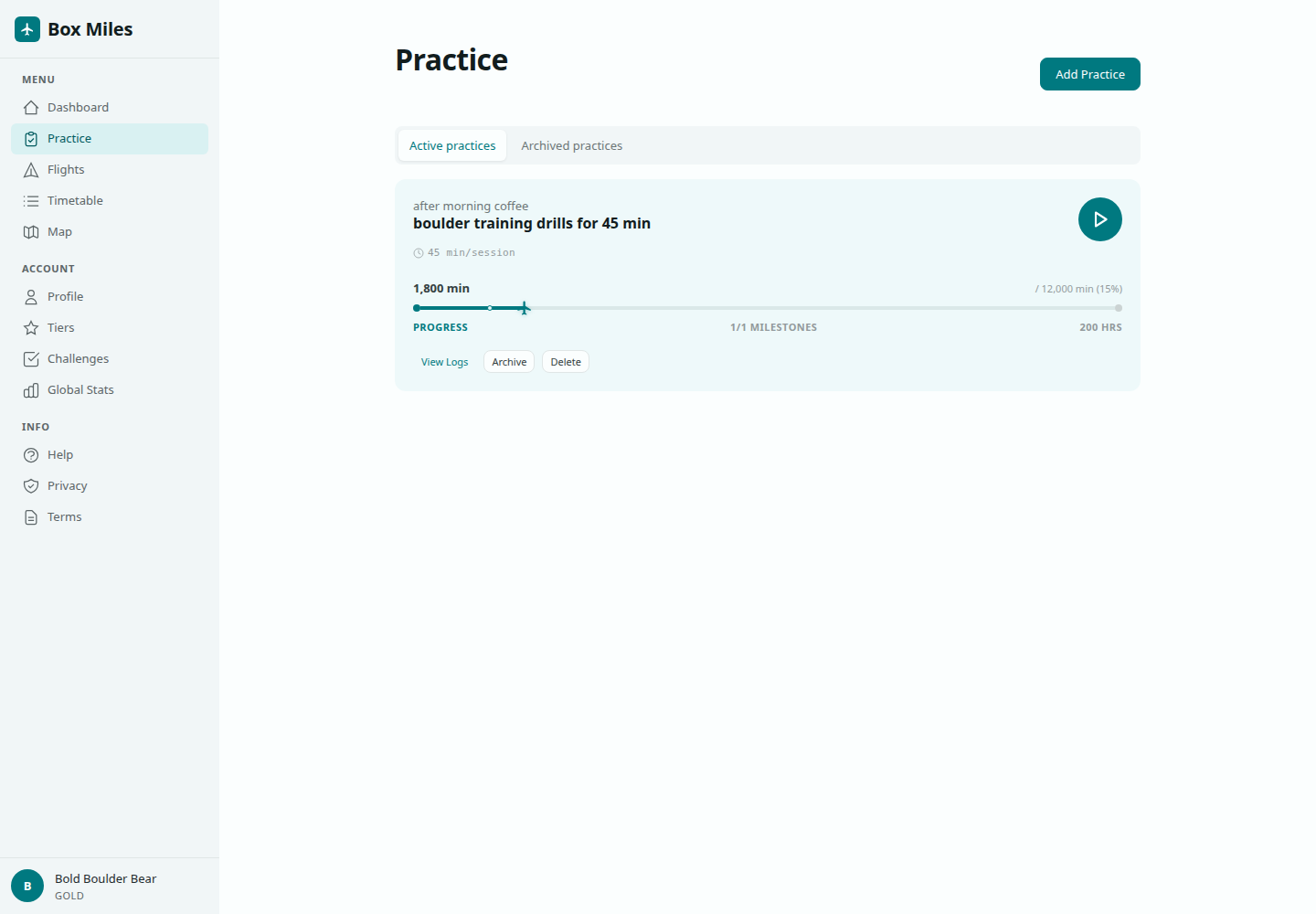Click the Practice page heading
This screenshot has height=914, width=1316.
point(451,59)
